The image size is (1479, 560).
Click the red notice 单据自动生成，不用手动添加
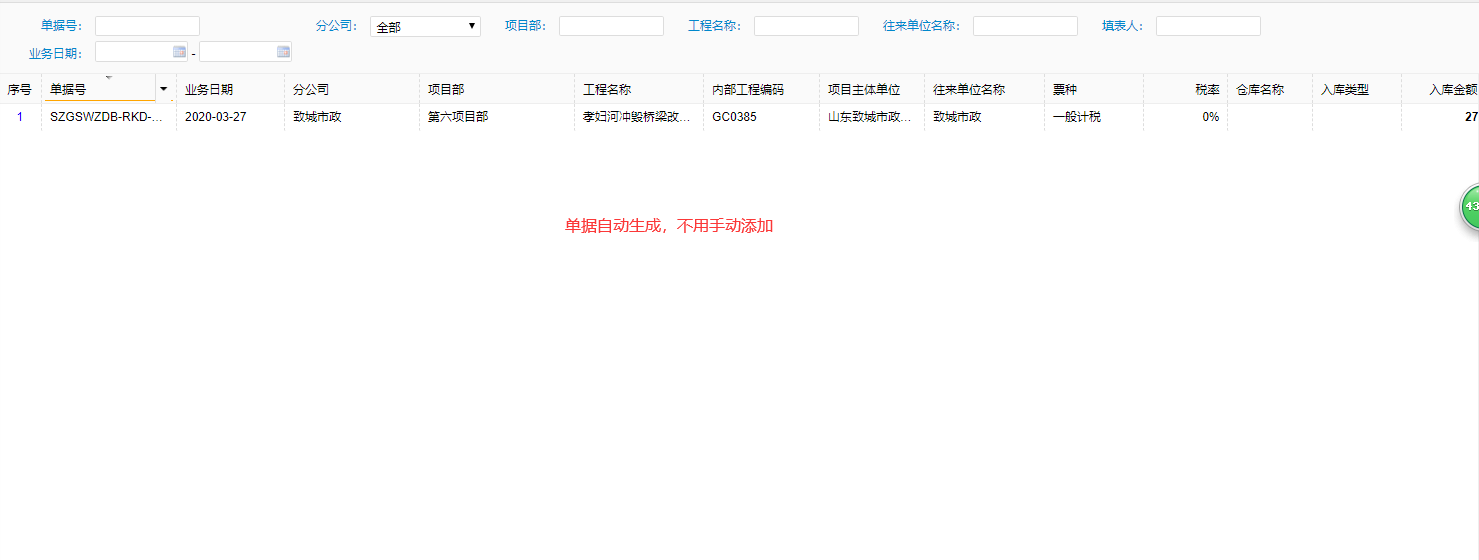point(669,226)
